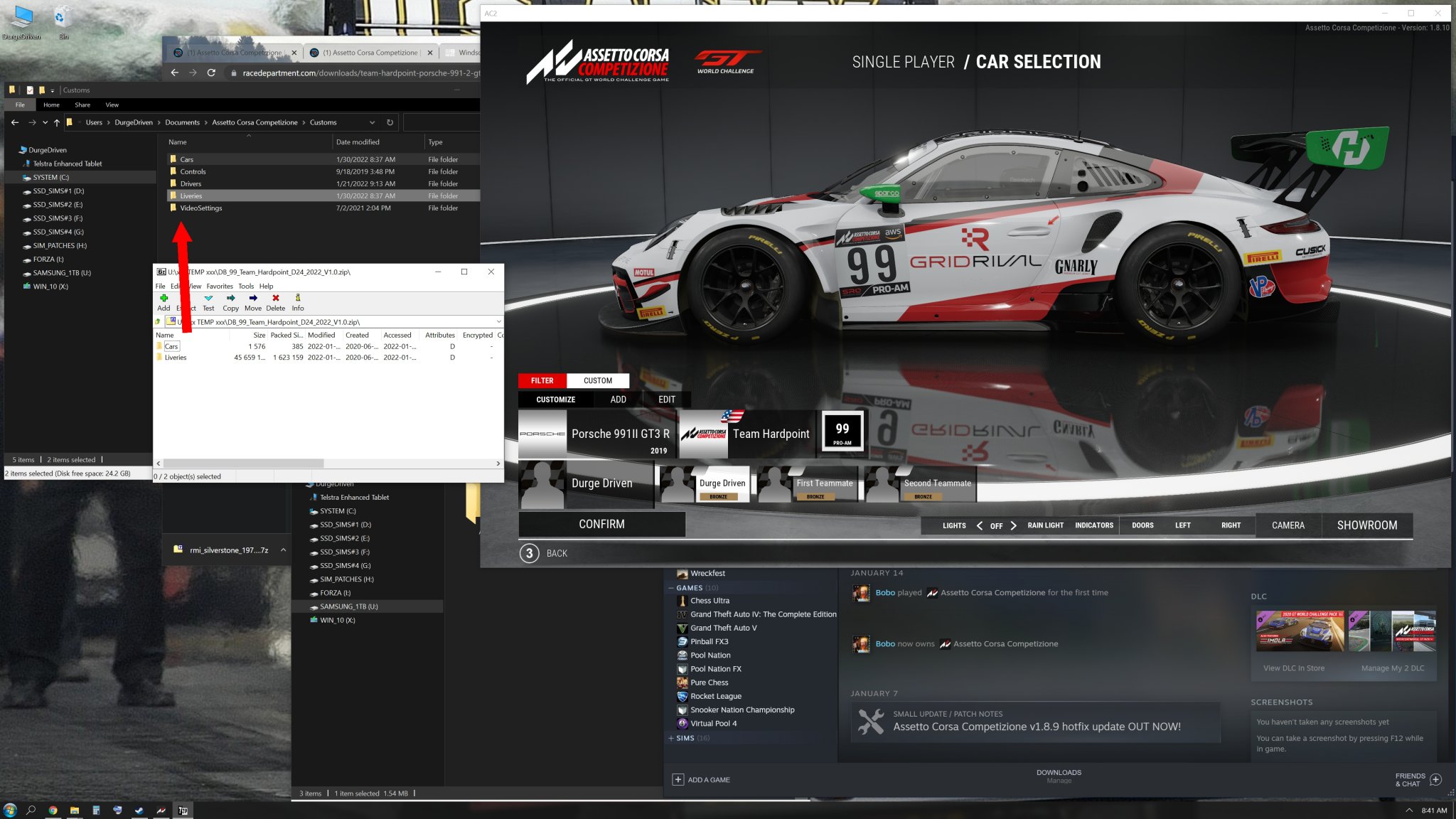Click File Explorer up-directory arrow
This screenshot has width=1456, height=819.
pos(57,122)
